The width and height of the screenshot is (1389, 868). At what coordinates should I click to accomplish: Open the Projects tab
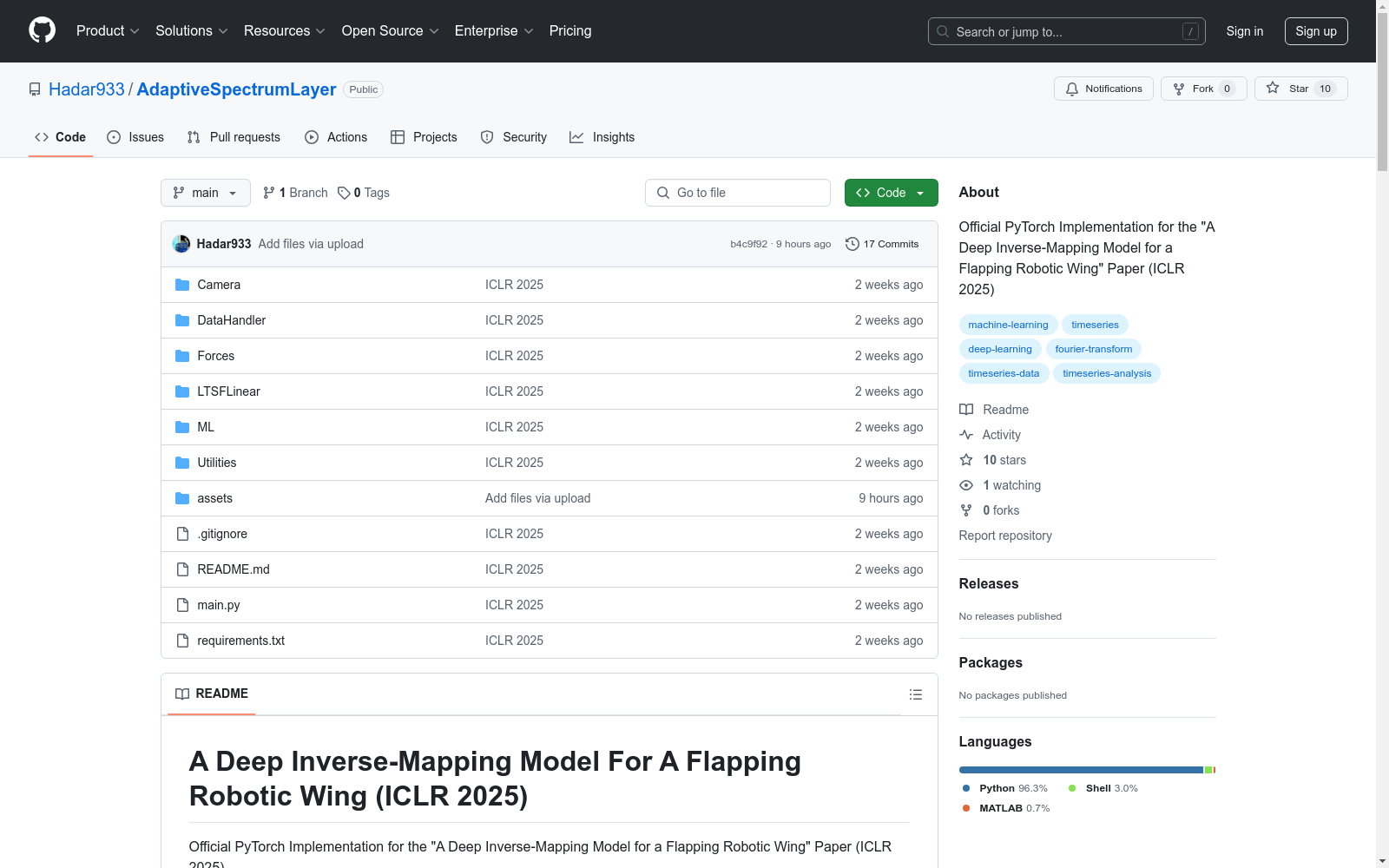point(424,137)
